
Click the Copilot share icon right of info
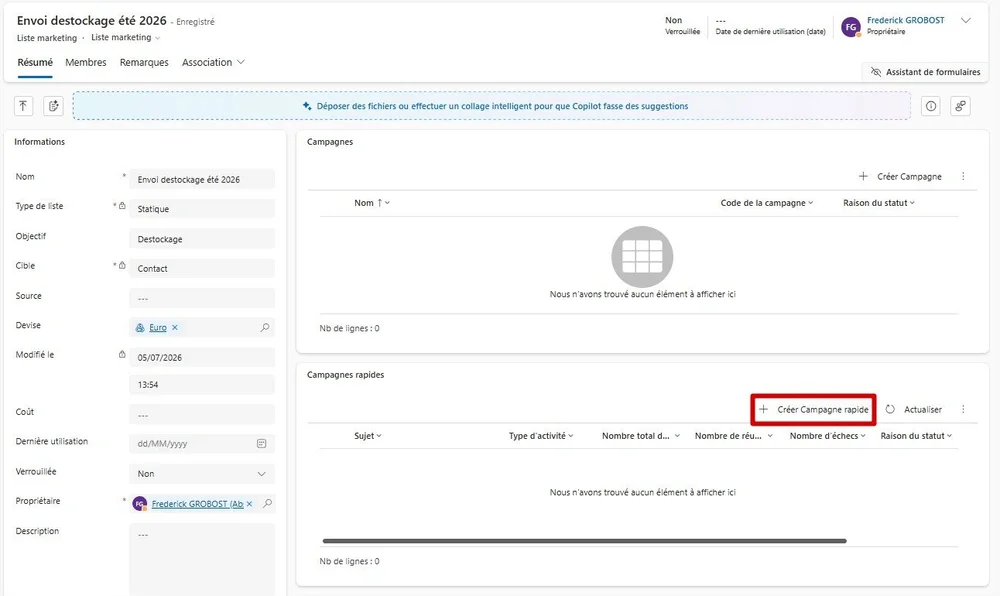[x=960, y=106]
